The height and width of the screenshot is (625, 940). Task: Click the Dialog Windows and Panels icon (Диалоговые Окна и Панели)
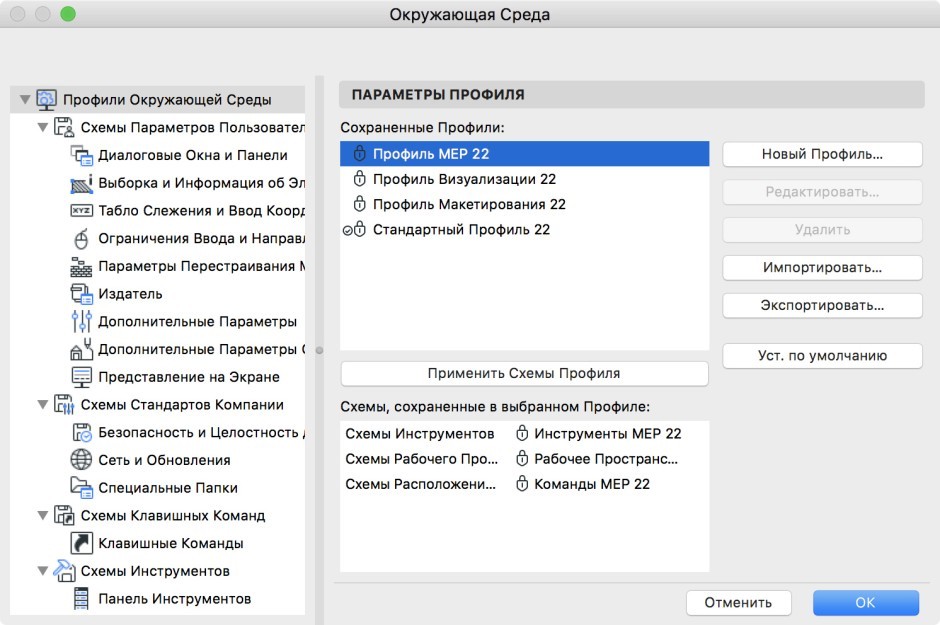coord(82,155)
